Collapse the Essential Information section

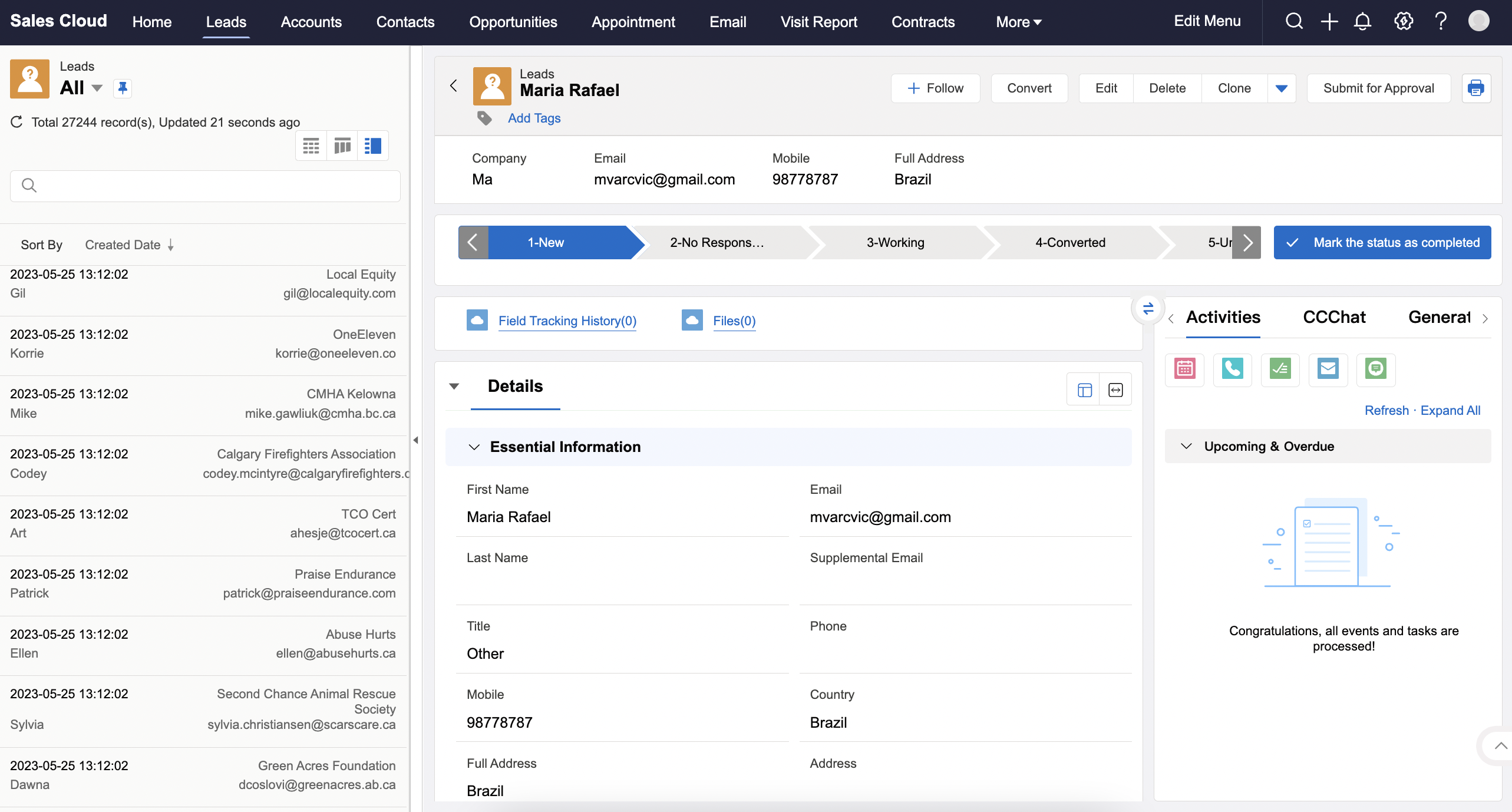[474, 447]
